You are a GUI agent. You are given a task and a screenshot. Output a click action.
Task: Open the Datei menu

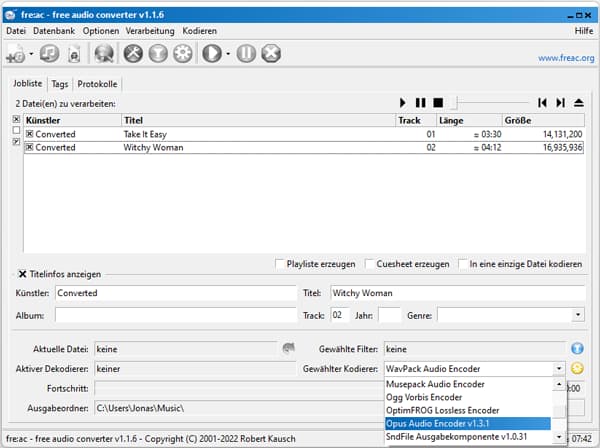point(16,31)
